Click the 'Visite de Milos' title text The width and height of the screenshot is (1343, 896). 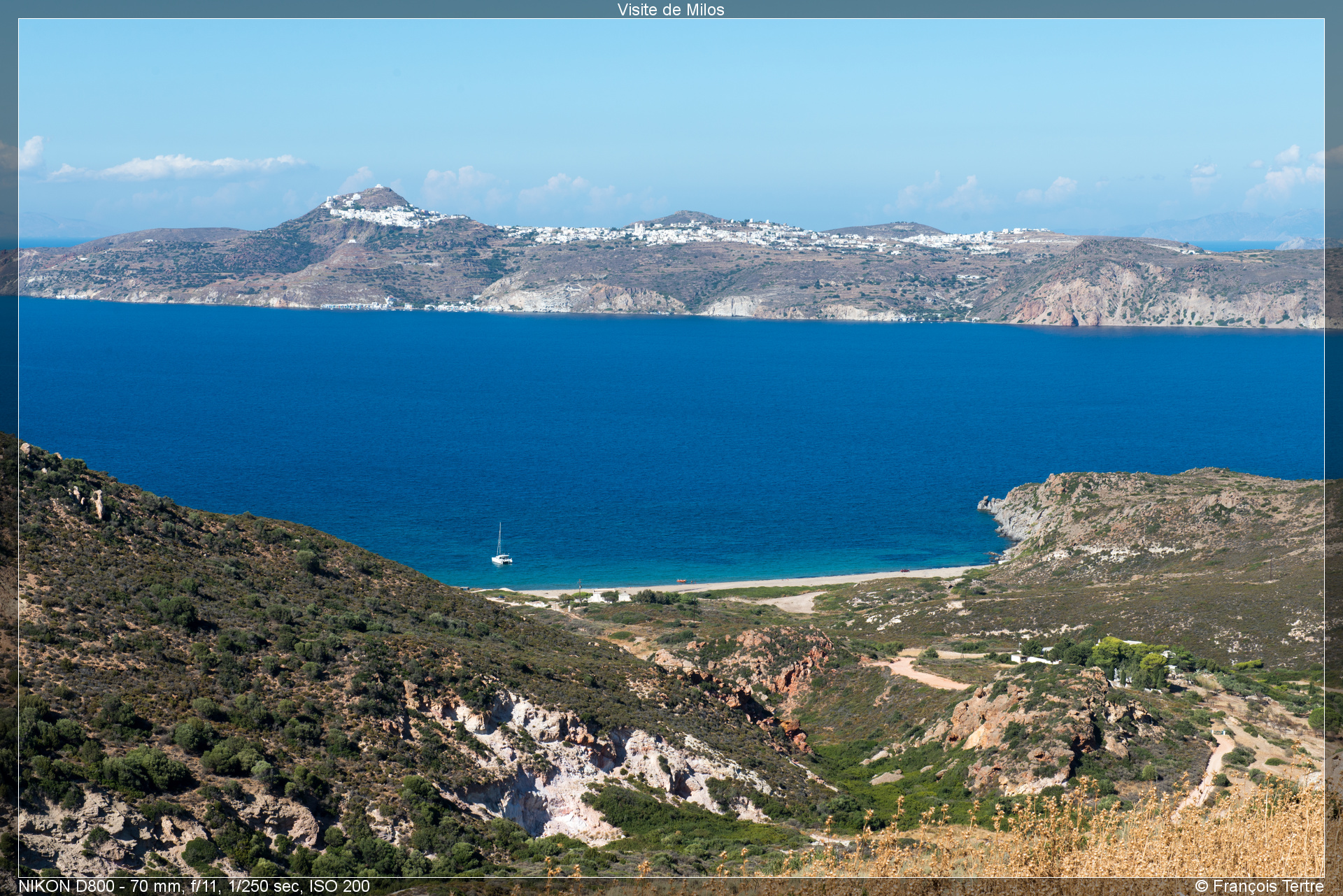(x=671, y=10)
